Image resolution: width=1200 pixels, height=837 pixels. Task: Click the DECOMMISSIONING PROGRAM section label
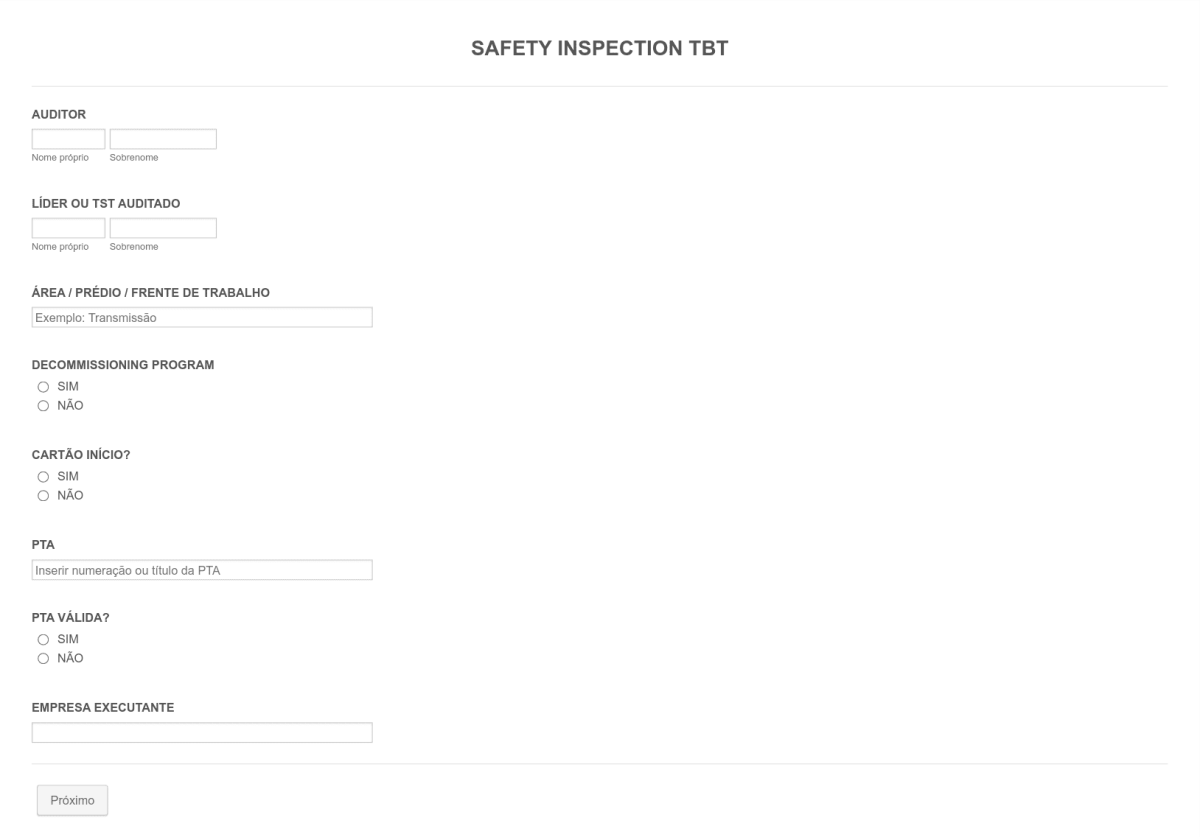point(122,364)
